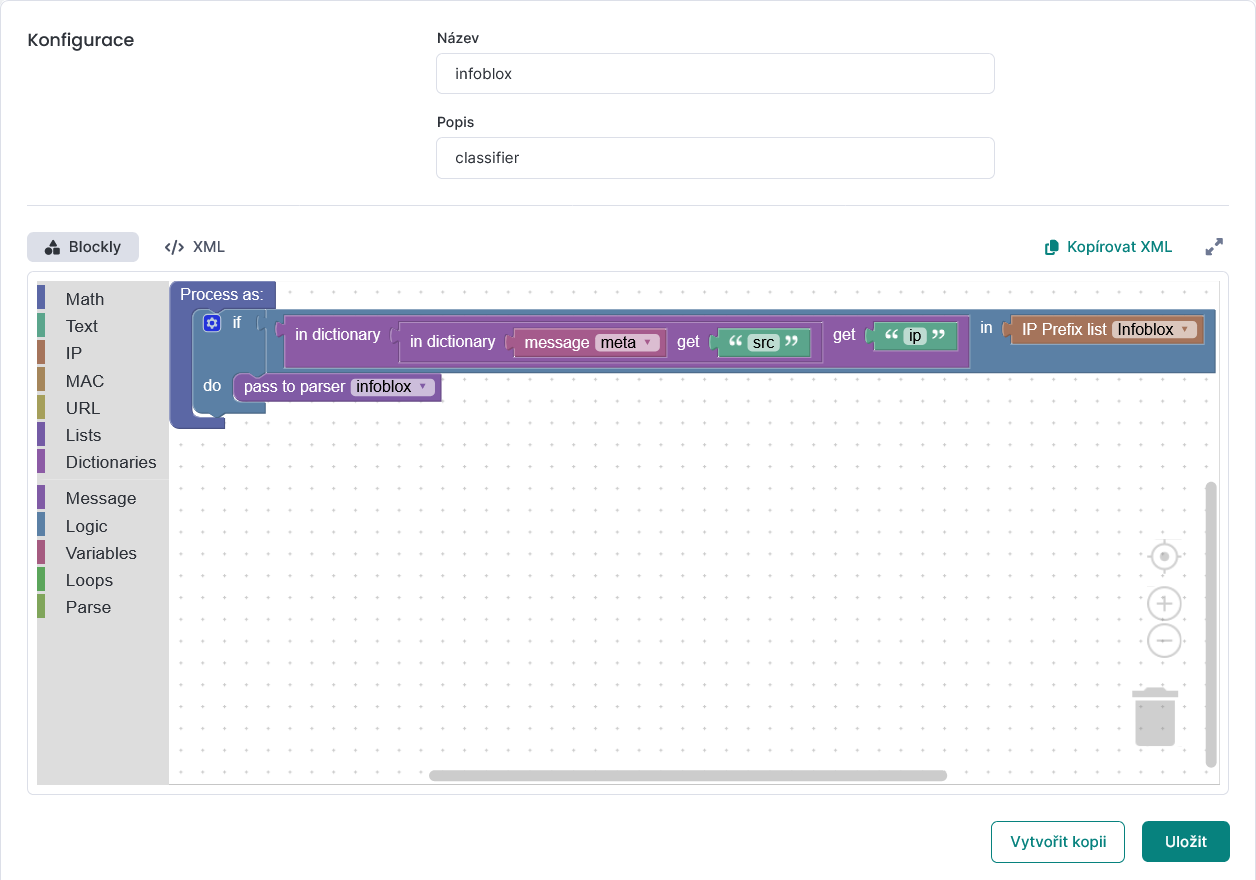The height and width of the screenshot is (880, 1256).
Task: Zoom out with the minus icon
Action: 1164,640
